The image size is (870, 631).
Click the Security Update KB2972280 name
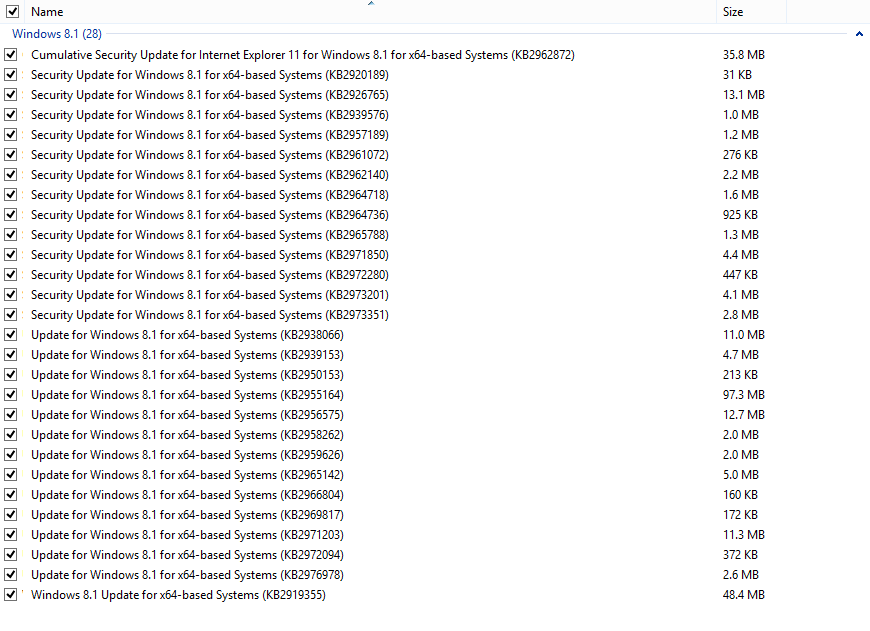209,275
